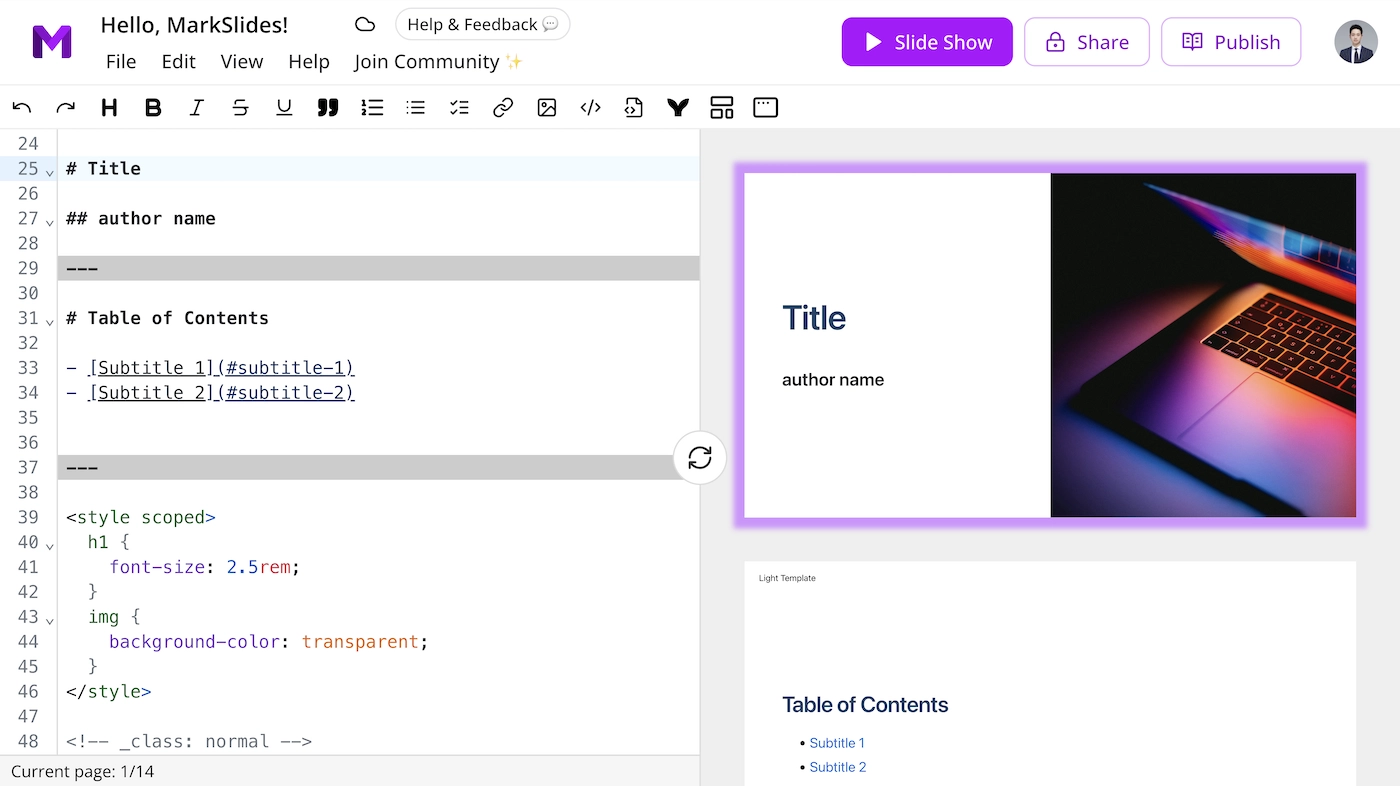
Task: Toggle bold formatting in the toolbar
Action: (153, 107)
